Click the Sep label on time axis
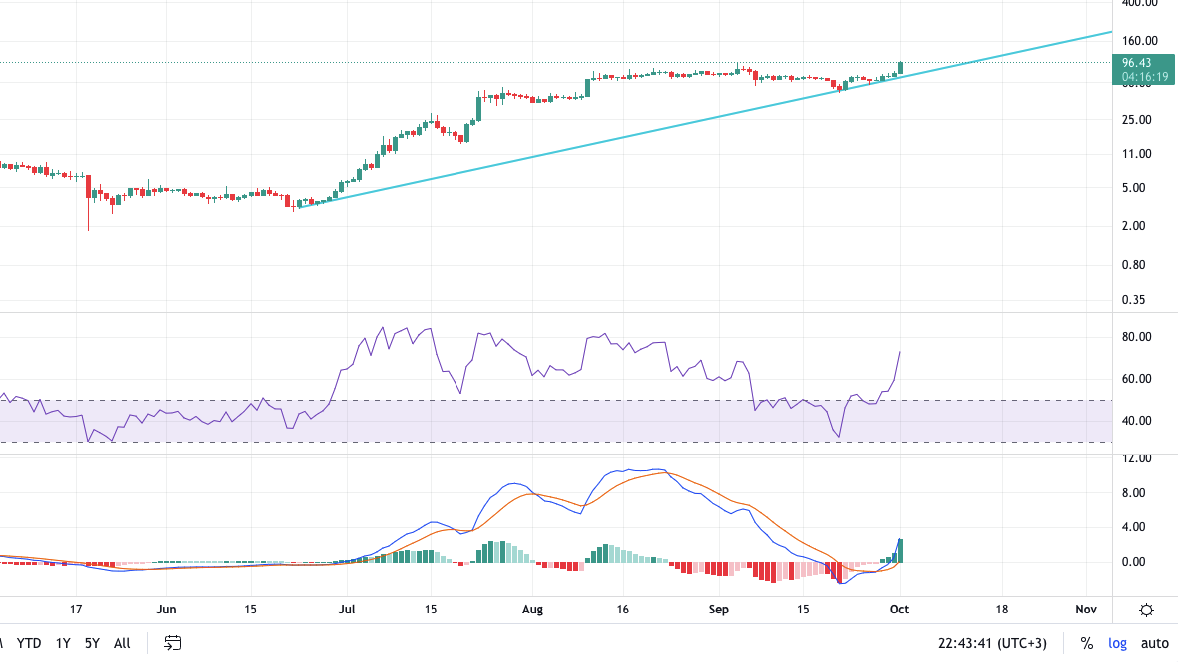 (719, 609)
